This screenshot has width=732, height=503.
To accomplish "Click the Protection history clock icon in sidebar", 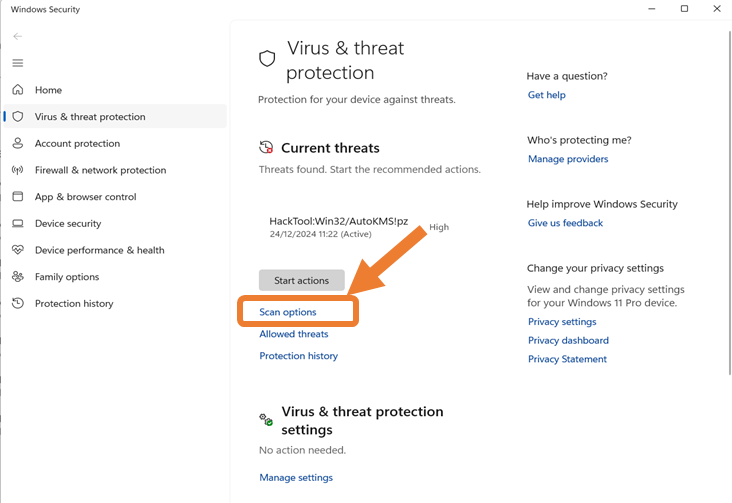I will pyautogui.click(x=17, y=304).
